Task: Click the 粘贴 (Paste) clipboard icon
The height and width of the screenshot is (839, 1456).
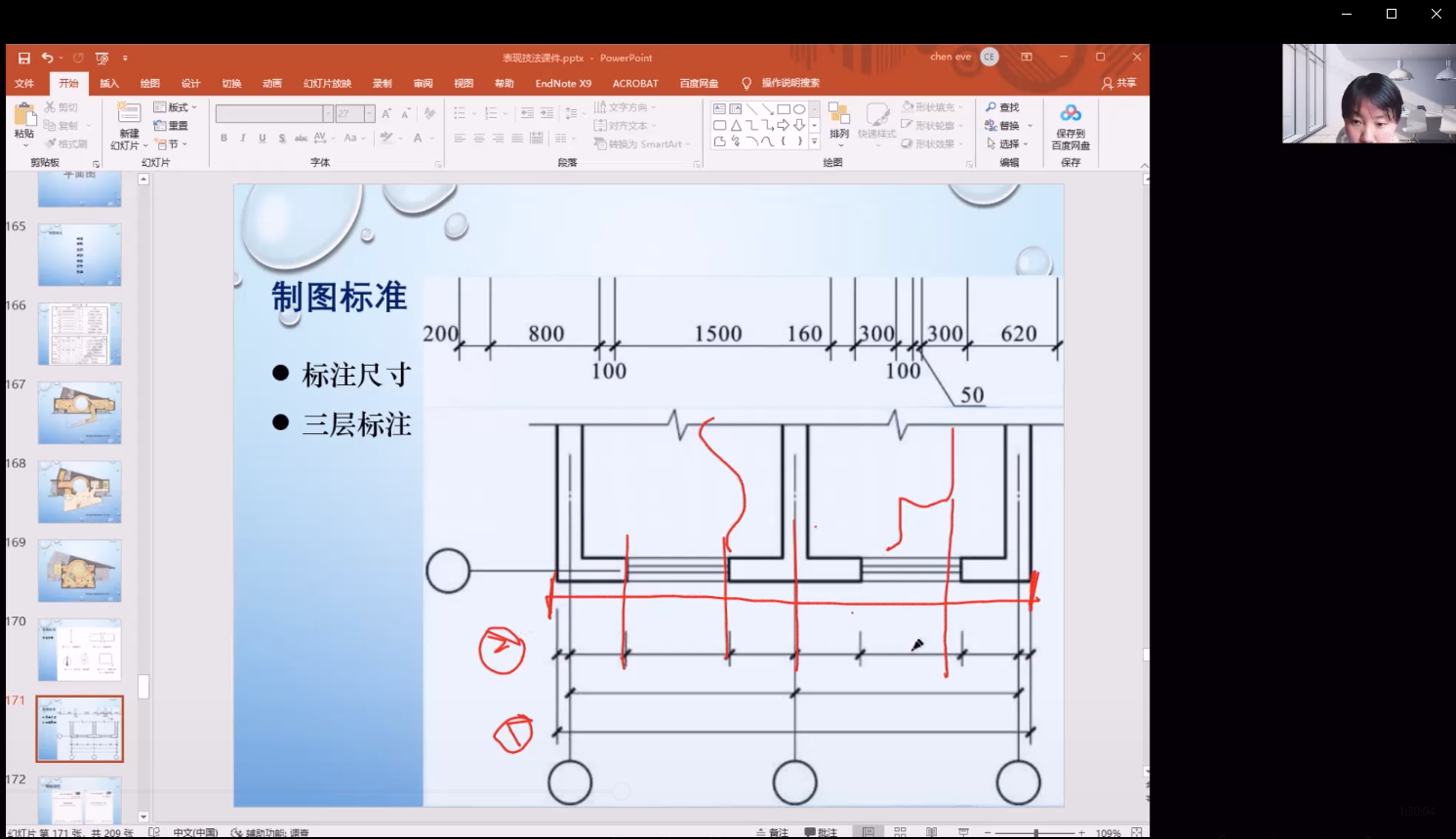Action: (23, 115)
